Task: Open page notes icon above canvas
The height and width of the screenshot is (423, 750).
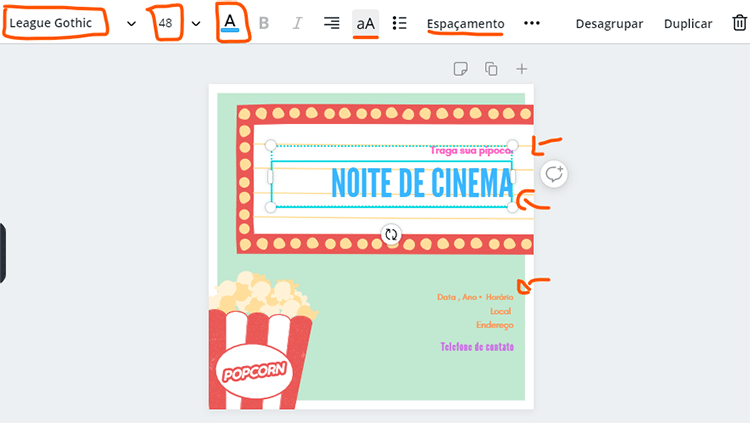Action: tap(460, 69)
